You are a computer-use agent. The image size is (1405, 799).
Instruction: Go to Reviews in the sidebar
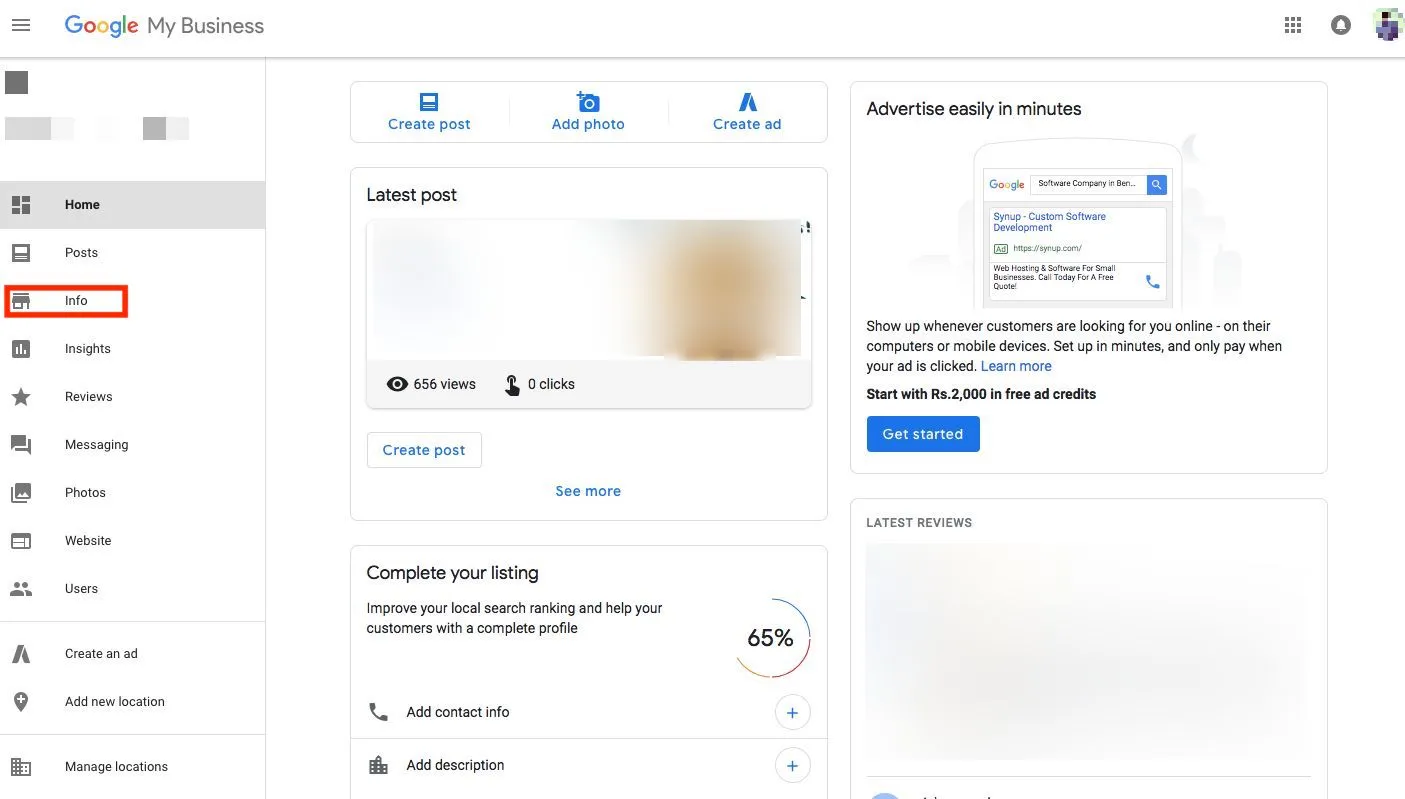[x=132, y=397]
